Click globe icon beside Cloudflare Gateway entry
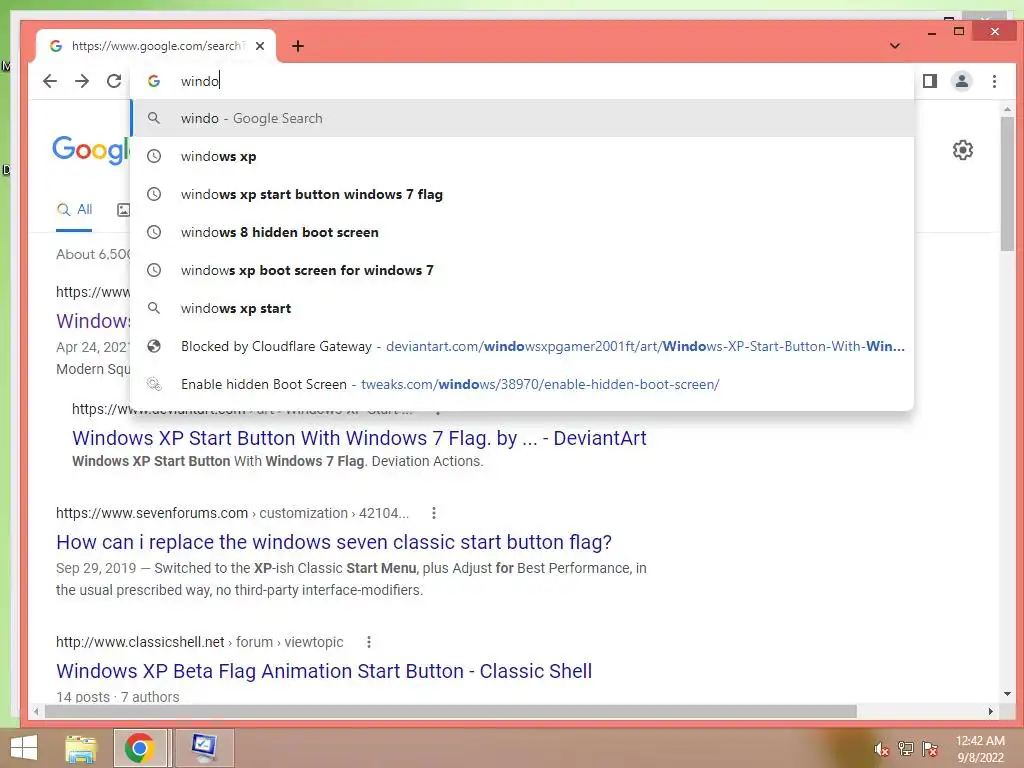 (153, 346)
